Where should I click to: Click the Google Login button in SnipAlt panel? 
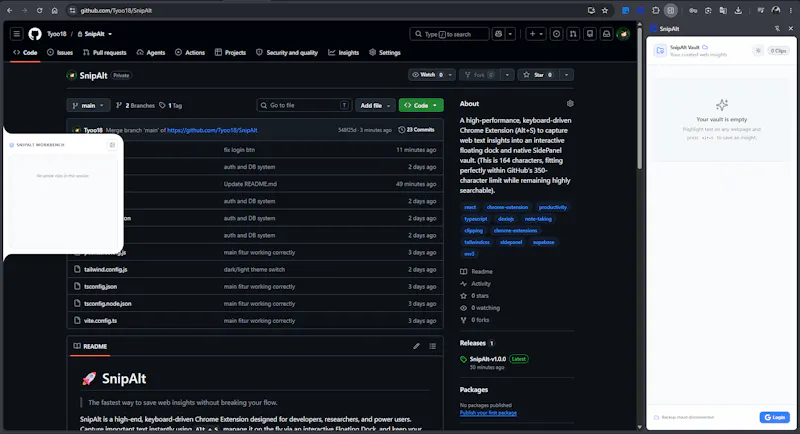click(x=774, y=417)
